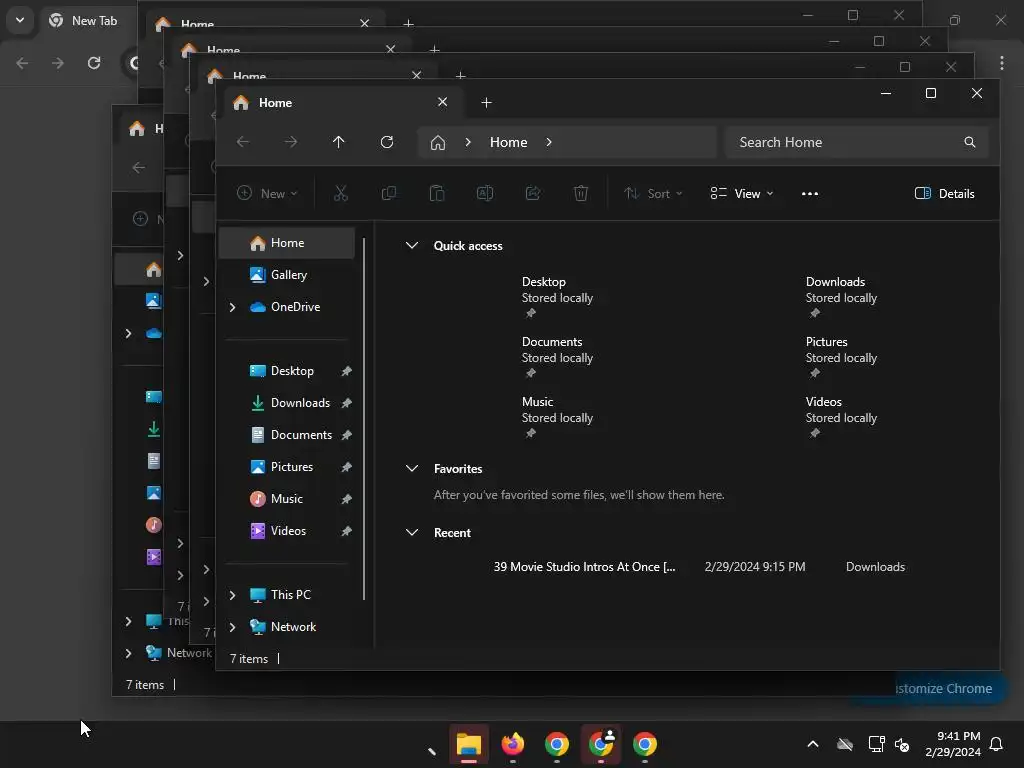1024x768 pixels.
Task: Expand Network in the navigation pane
Action: pos(232,627)
